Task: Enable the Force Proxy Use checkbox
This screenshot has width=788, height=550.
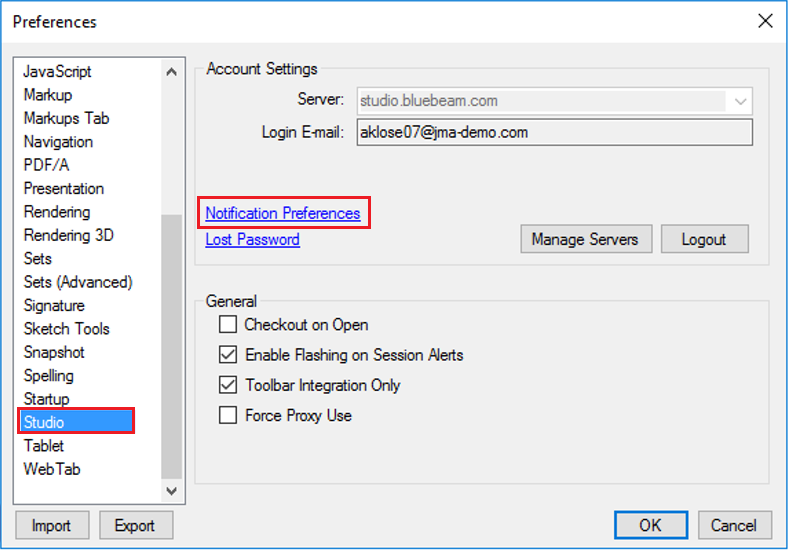Action: [x=228, y=415]
